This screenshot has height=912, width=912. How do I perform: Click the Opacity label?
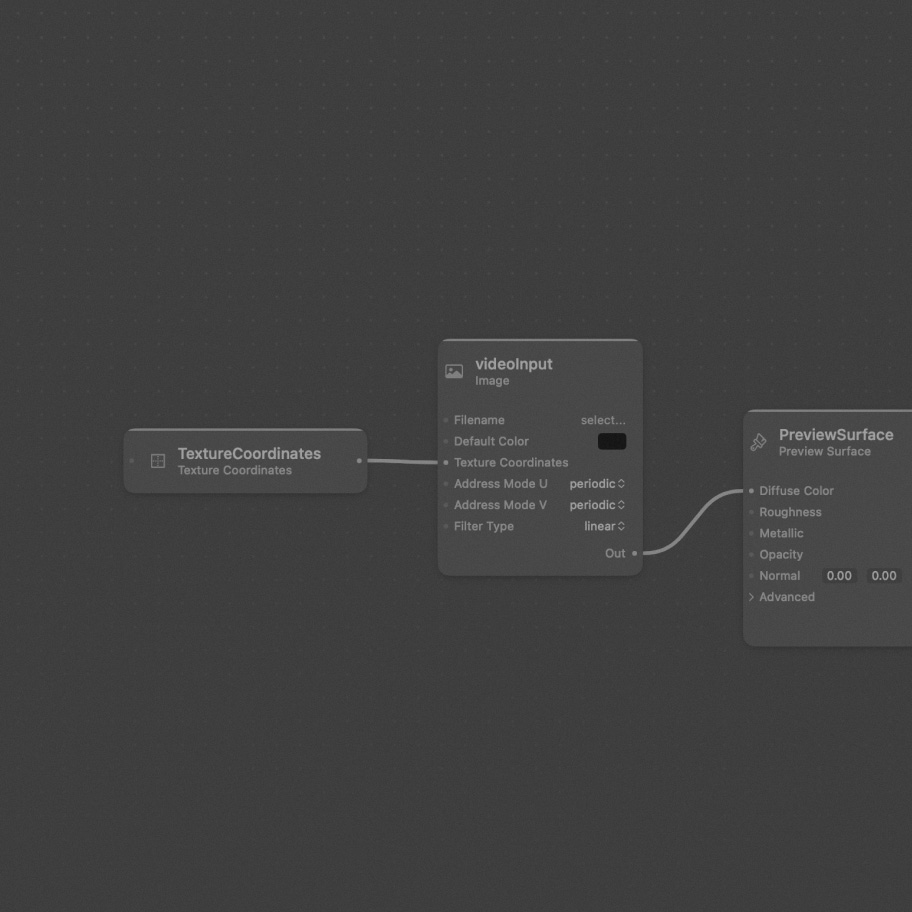tap(781, 555)
